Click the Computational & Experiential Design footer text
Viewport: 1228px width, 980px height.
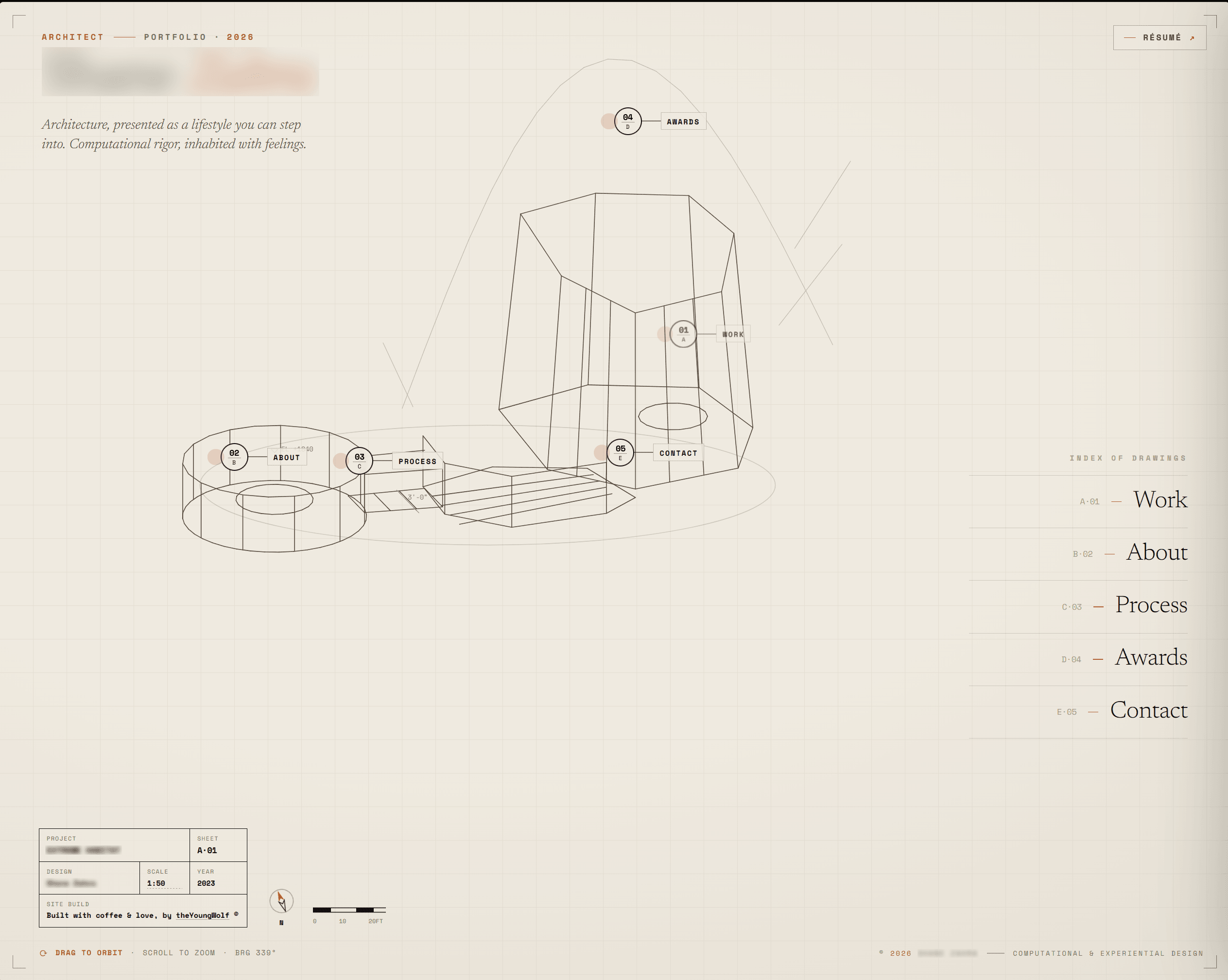1108,953
